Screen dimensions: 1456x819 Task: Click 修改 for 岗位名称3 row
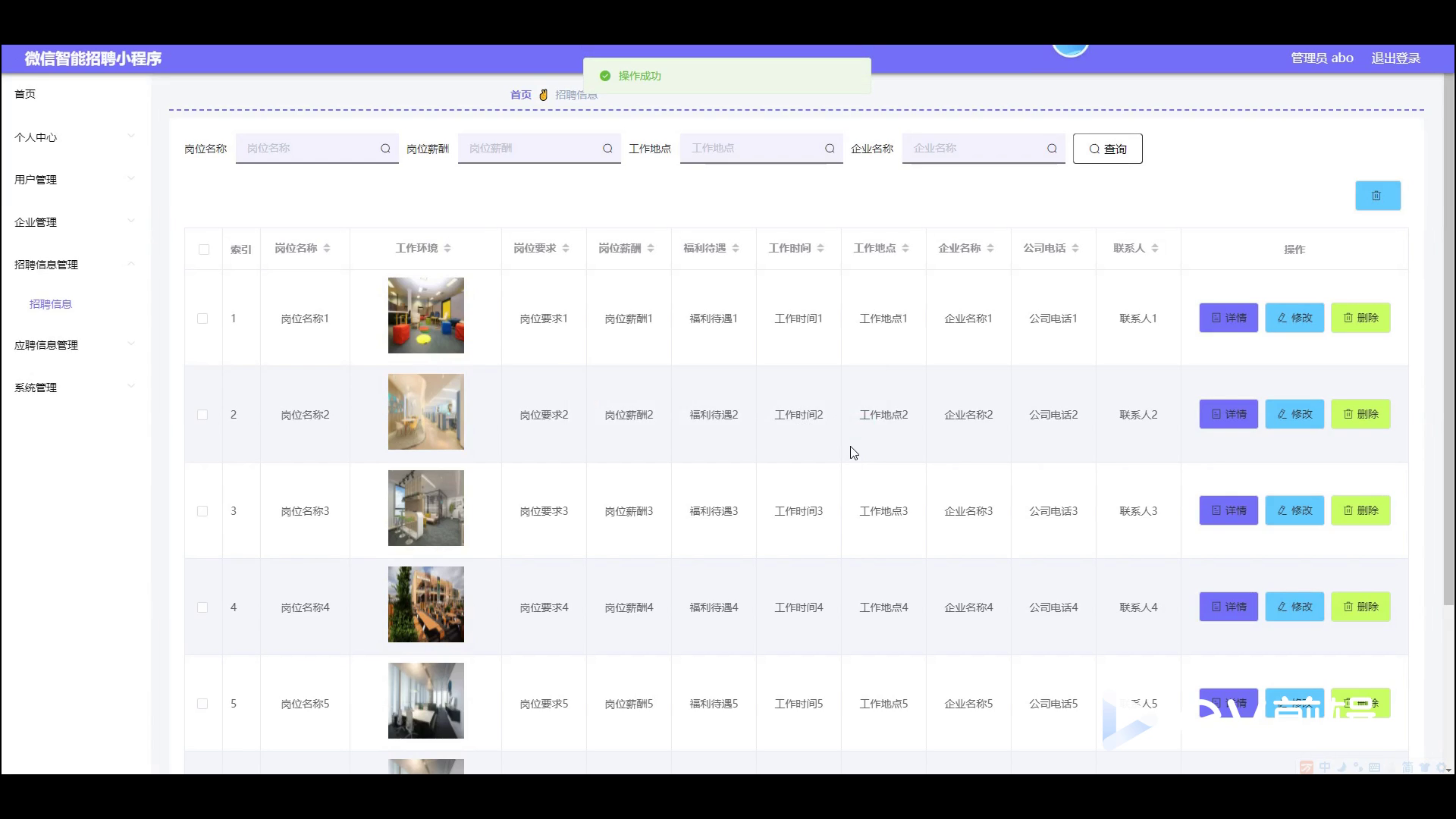1294,510
